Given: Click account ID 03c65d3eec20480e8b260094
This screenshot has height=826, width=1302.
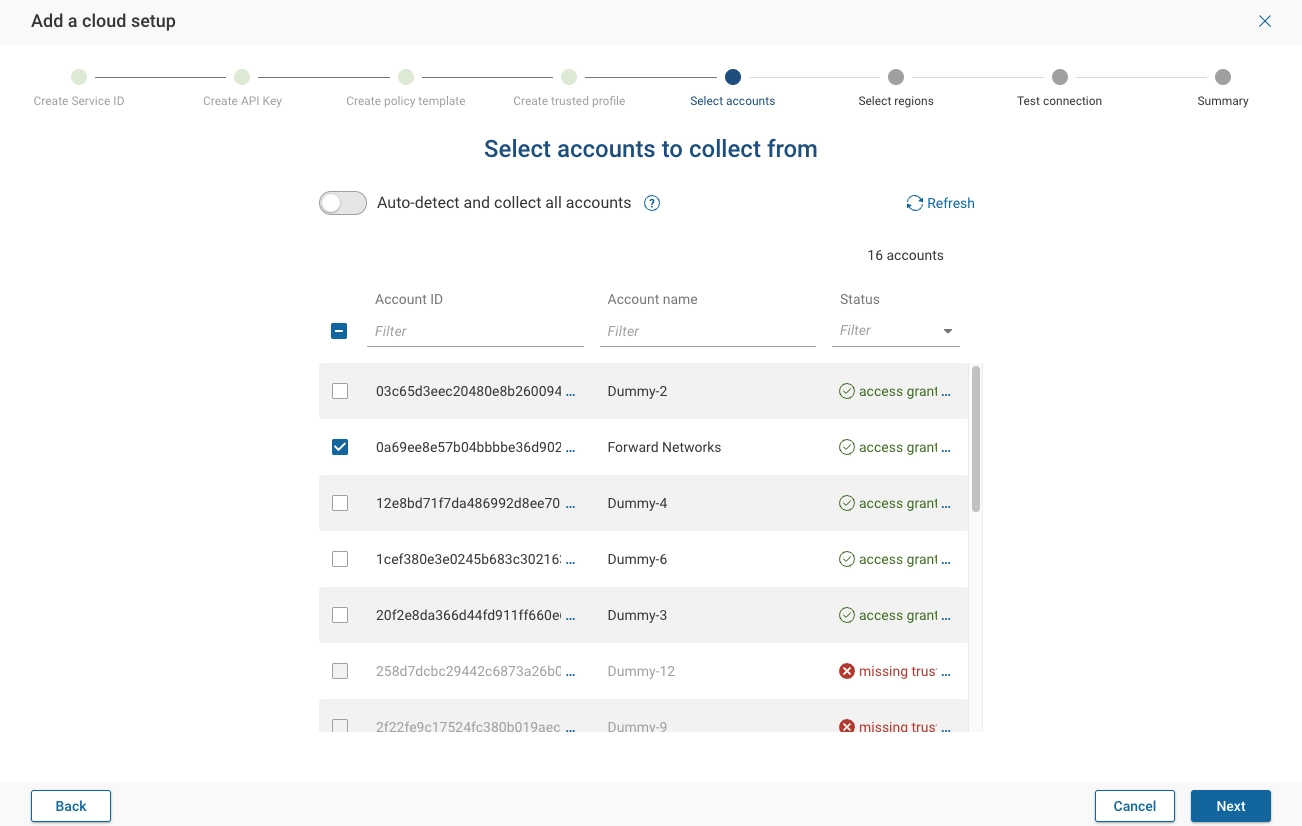Looking at the screenshot, I should (469, 391).
